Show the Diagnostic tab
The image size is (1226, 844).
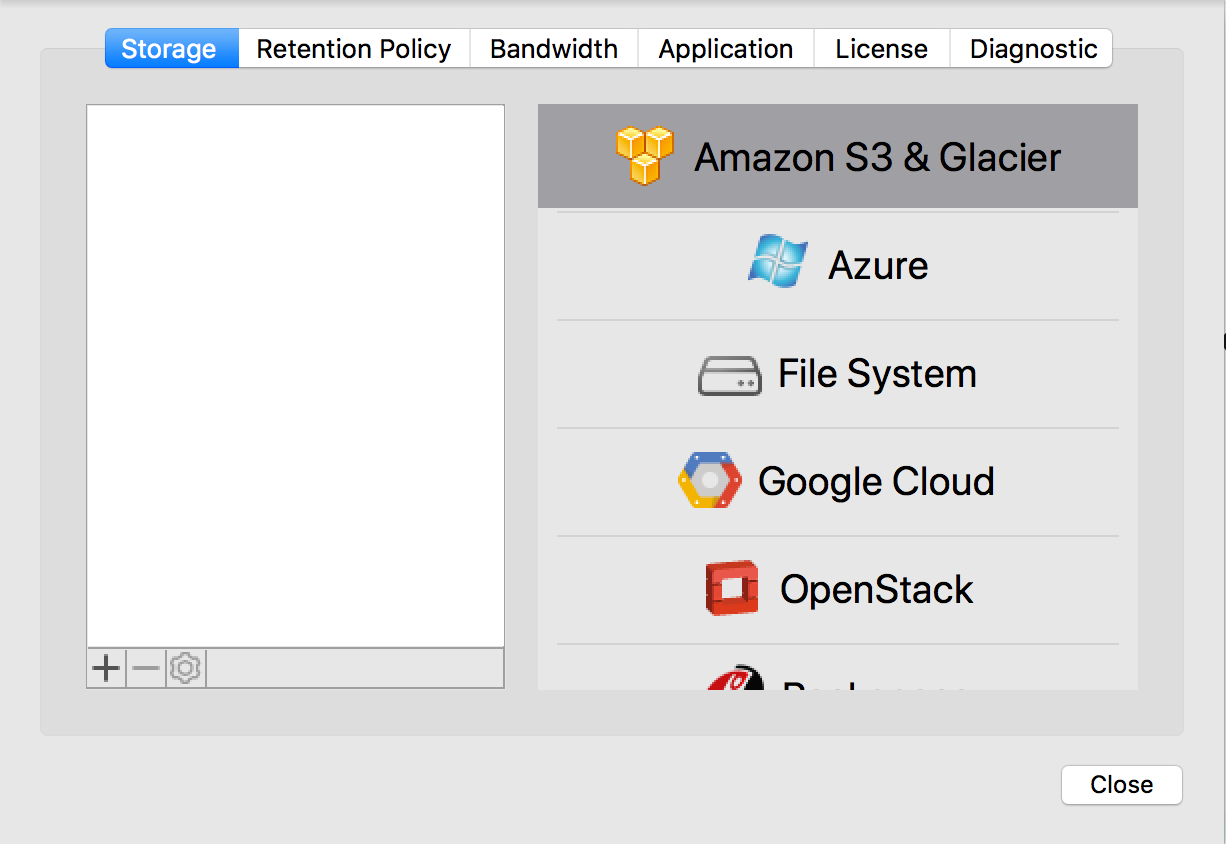(1031, 49)
